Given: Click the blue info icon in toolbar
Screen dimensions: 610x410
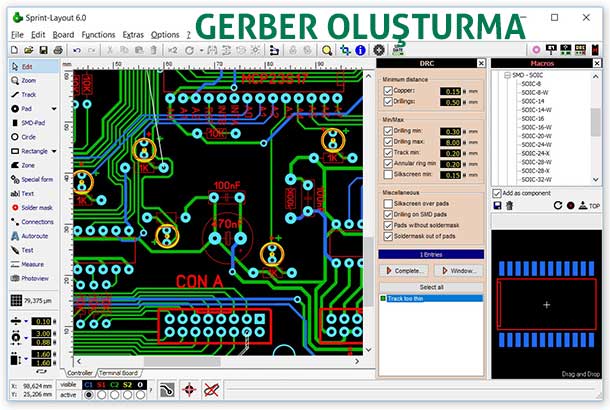Looking at the screenshot, I should click(x=360, y=50).
